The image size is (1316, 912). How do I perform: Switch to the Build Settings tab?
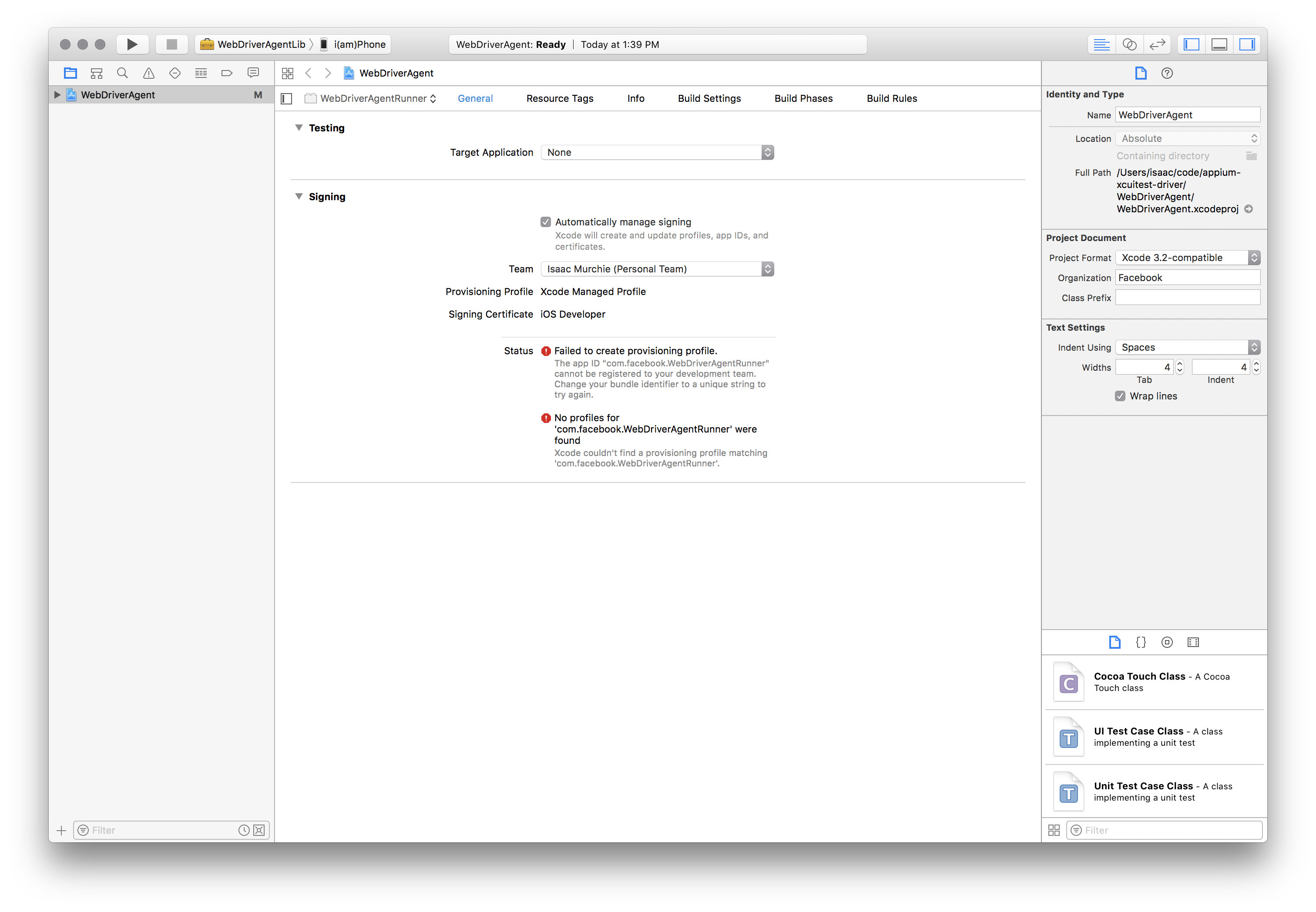click(709, 98)
